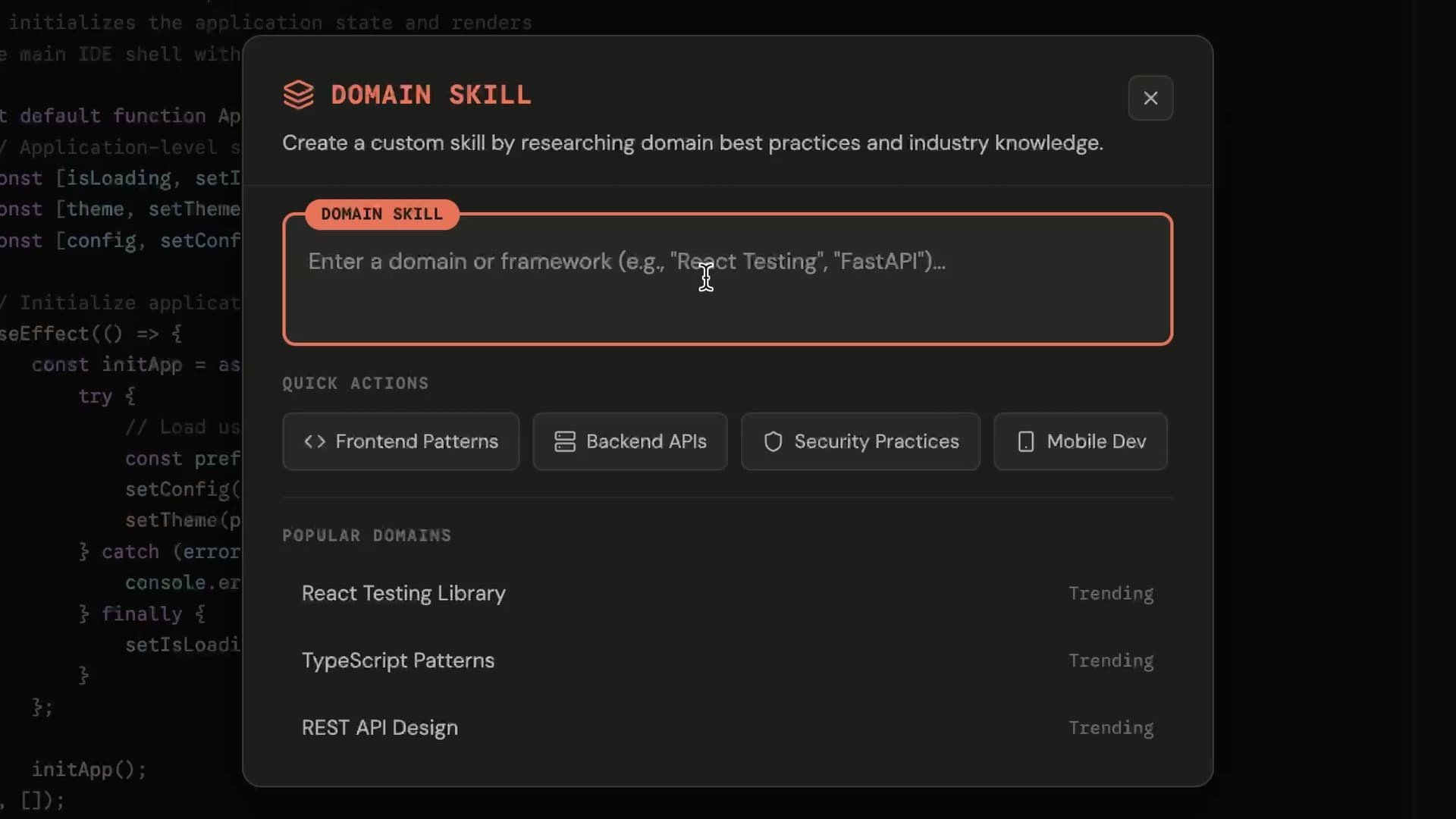
Task: Click the Trending tag beside React Testing Library
Action: pyautogui.click(x=1111, y=594)
